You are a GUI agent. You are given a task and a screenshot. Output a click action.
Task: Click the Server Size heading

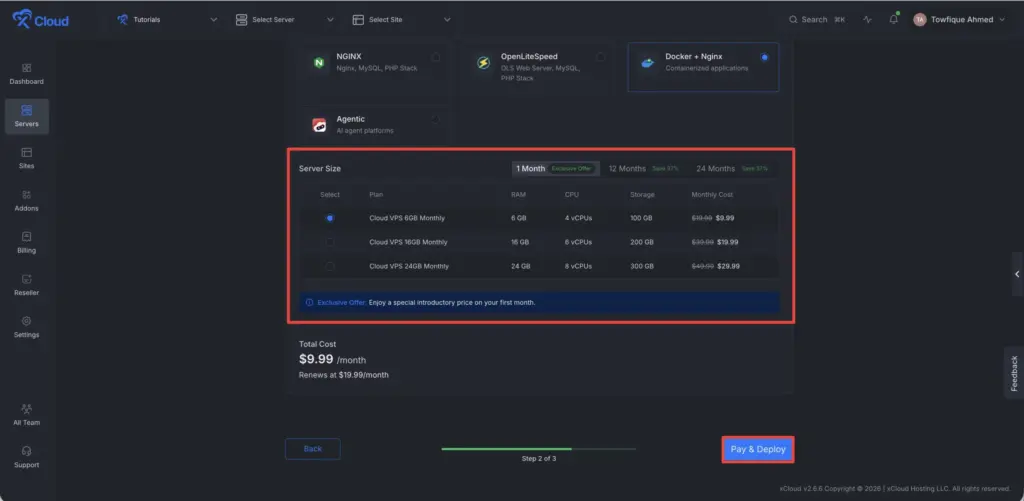coord(320,169)
